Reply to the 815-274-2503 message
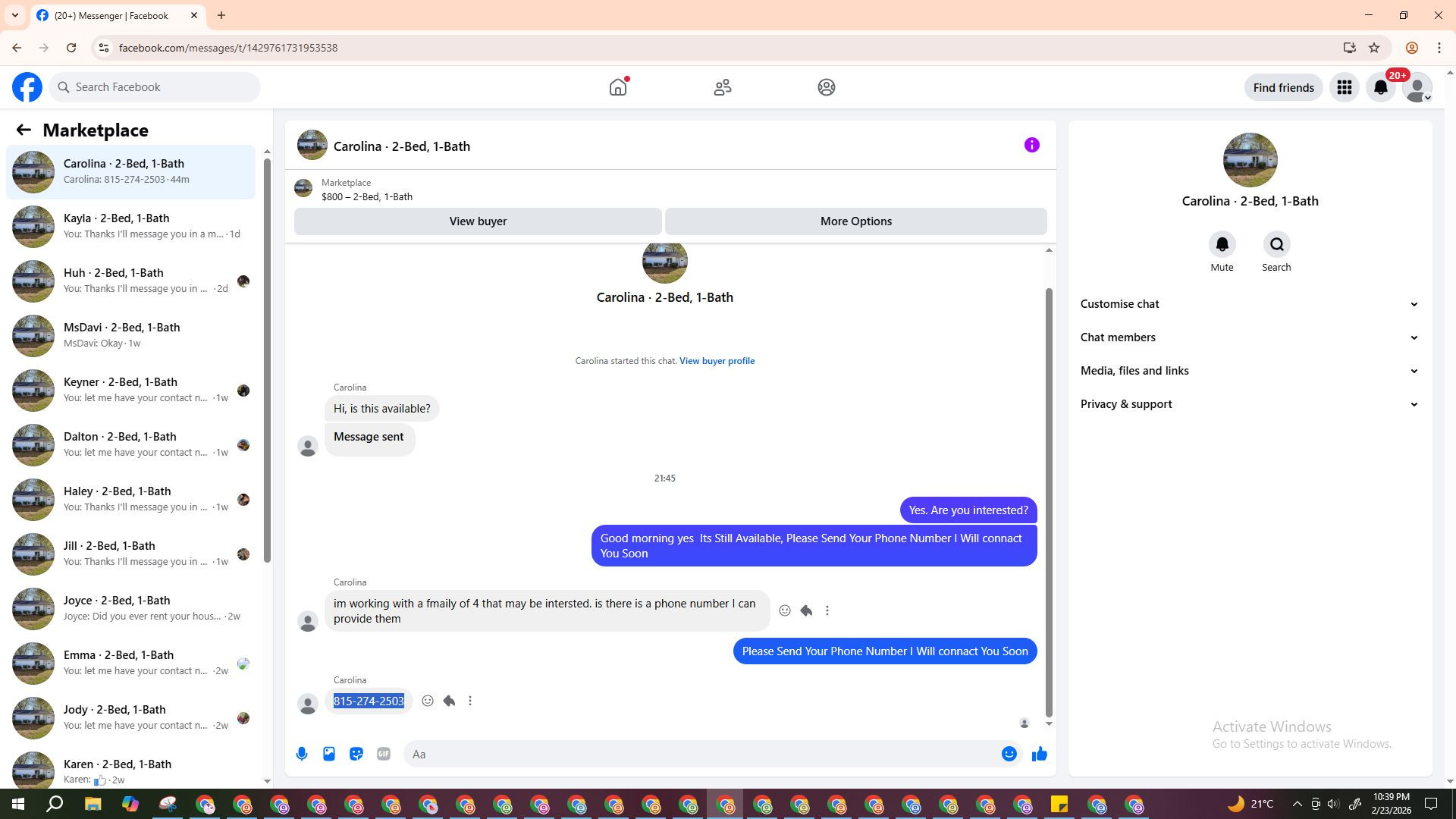The width and height of the screenshot is (1456, 819). coord(449,701)
